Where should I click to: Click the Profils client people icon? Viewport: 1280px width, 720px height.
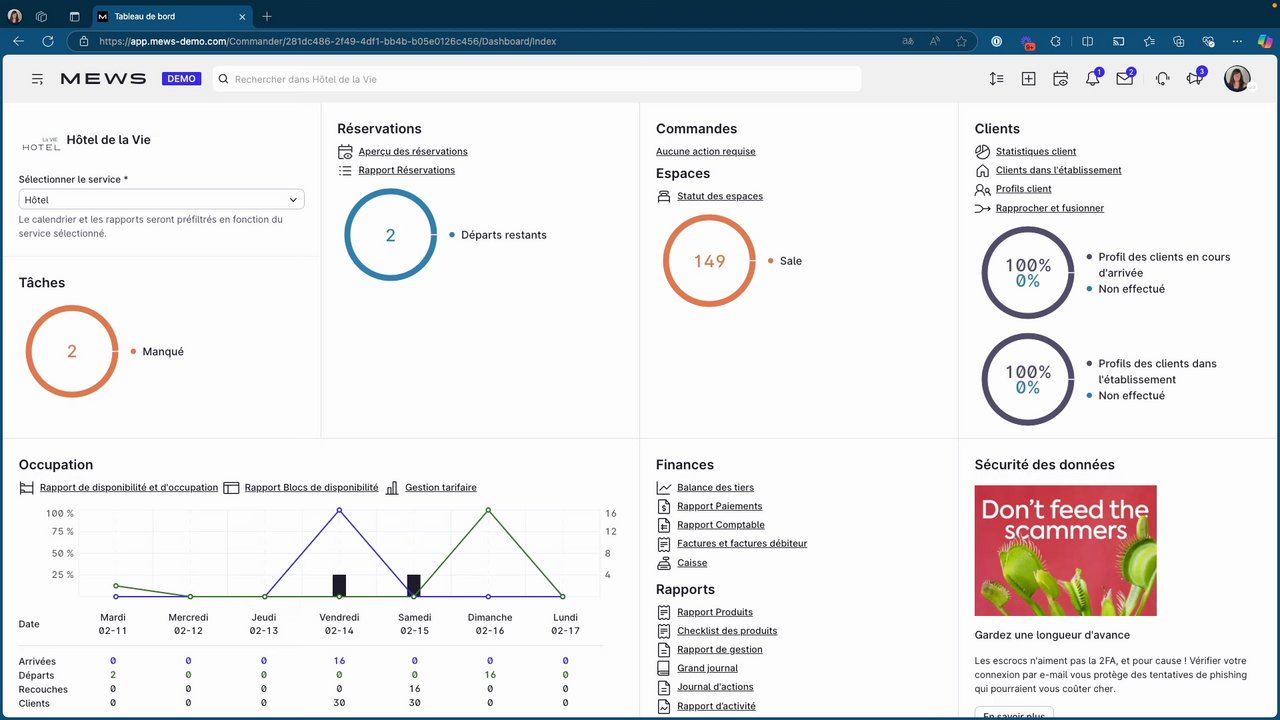pyautogui.click(x=982, y=189)
